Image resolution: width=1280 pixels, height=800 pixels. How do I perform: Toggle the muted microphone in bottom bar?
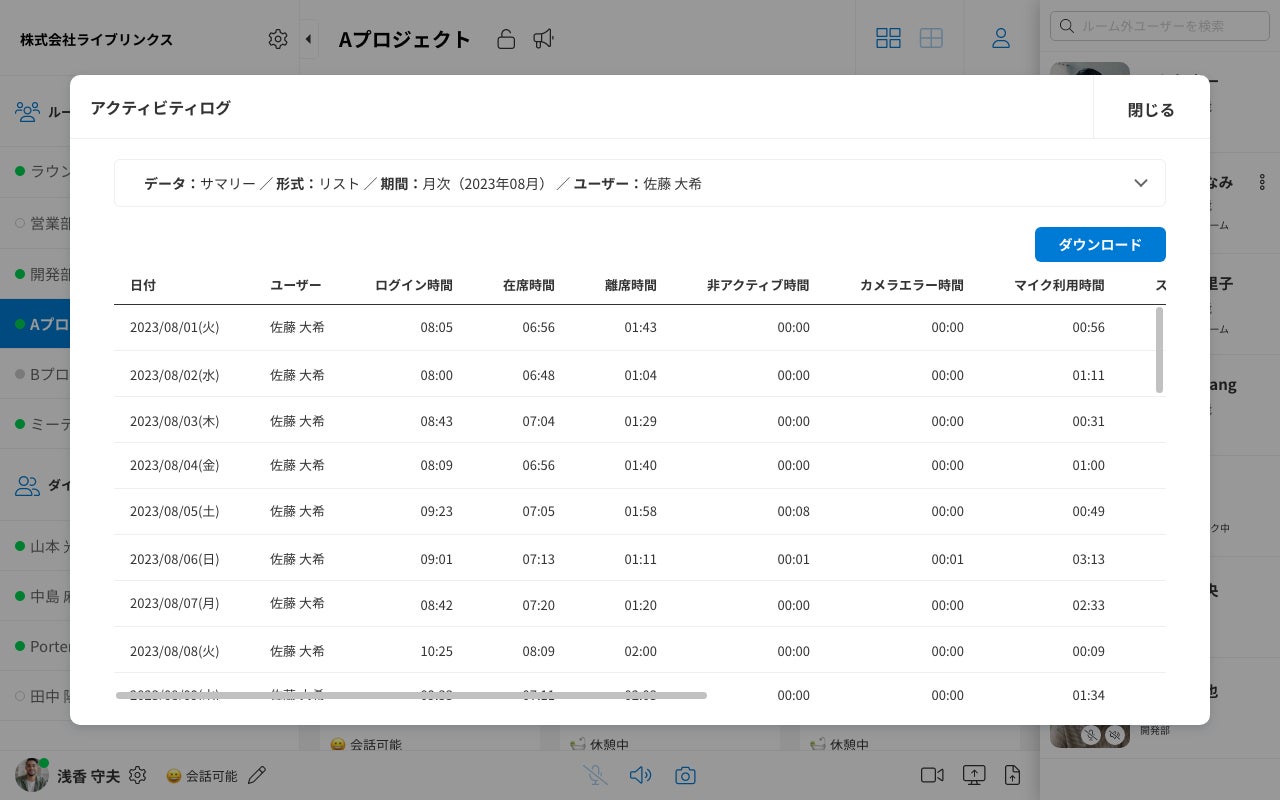596,775
